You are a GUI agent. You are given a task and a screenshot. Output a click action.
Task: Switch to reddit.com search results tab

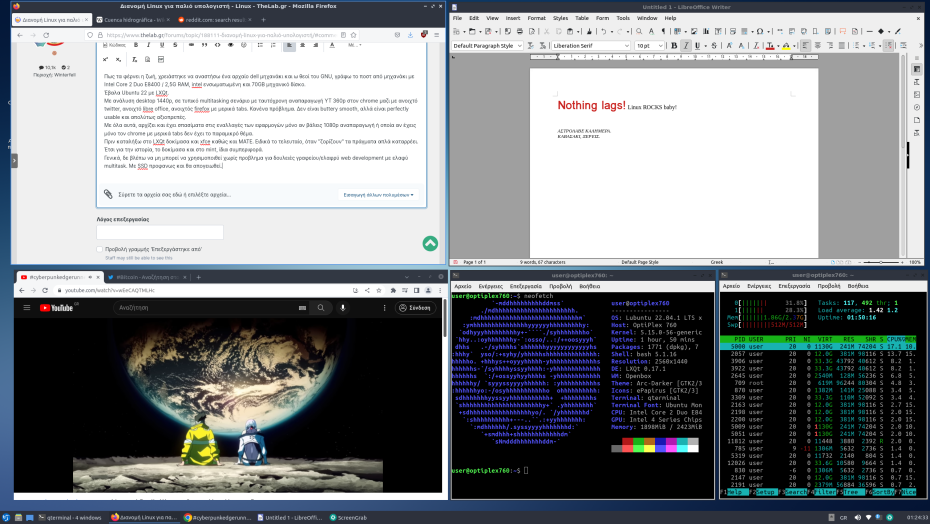(213, 20)
